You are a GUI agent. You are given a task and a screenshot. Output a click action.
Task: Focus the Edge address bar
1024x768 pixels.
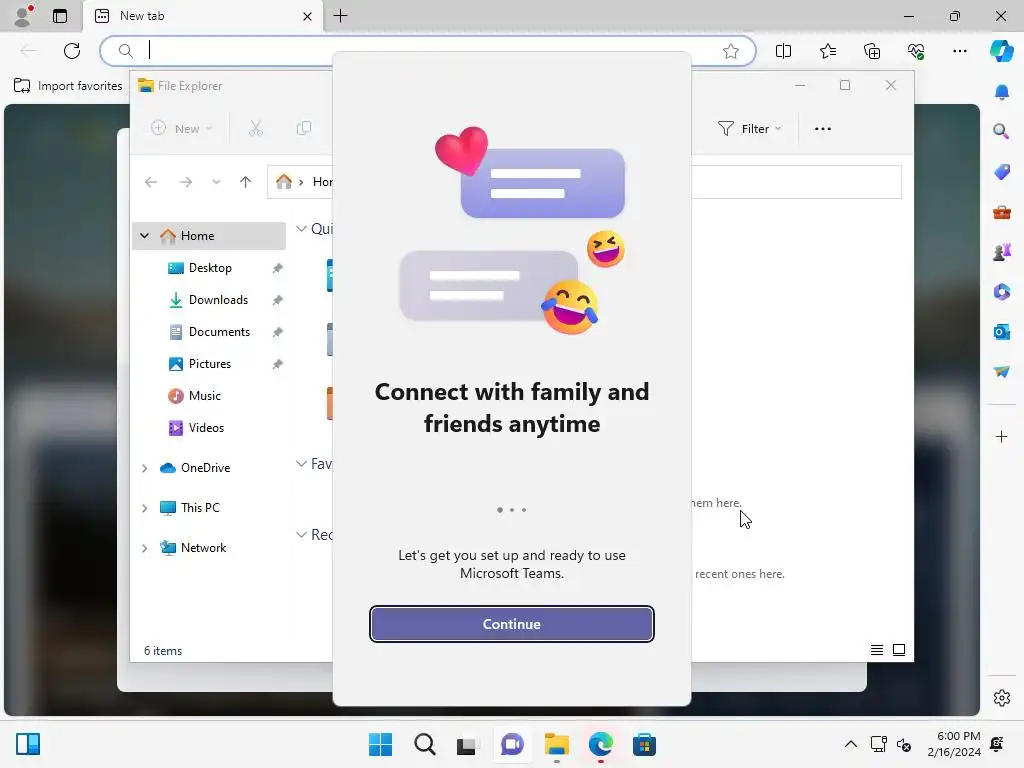pyautogui.click(x=428, y=51)
